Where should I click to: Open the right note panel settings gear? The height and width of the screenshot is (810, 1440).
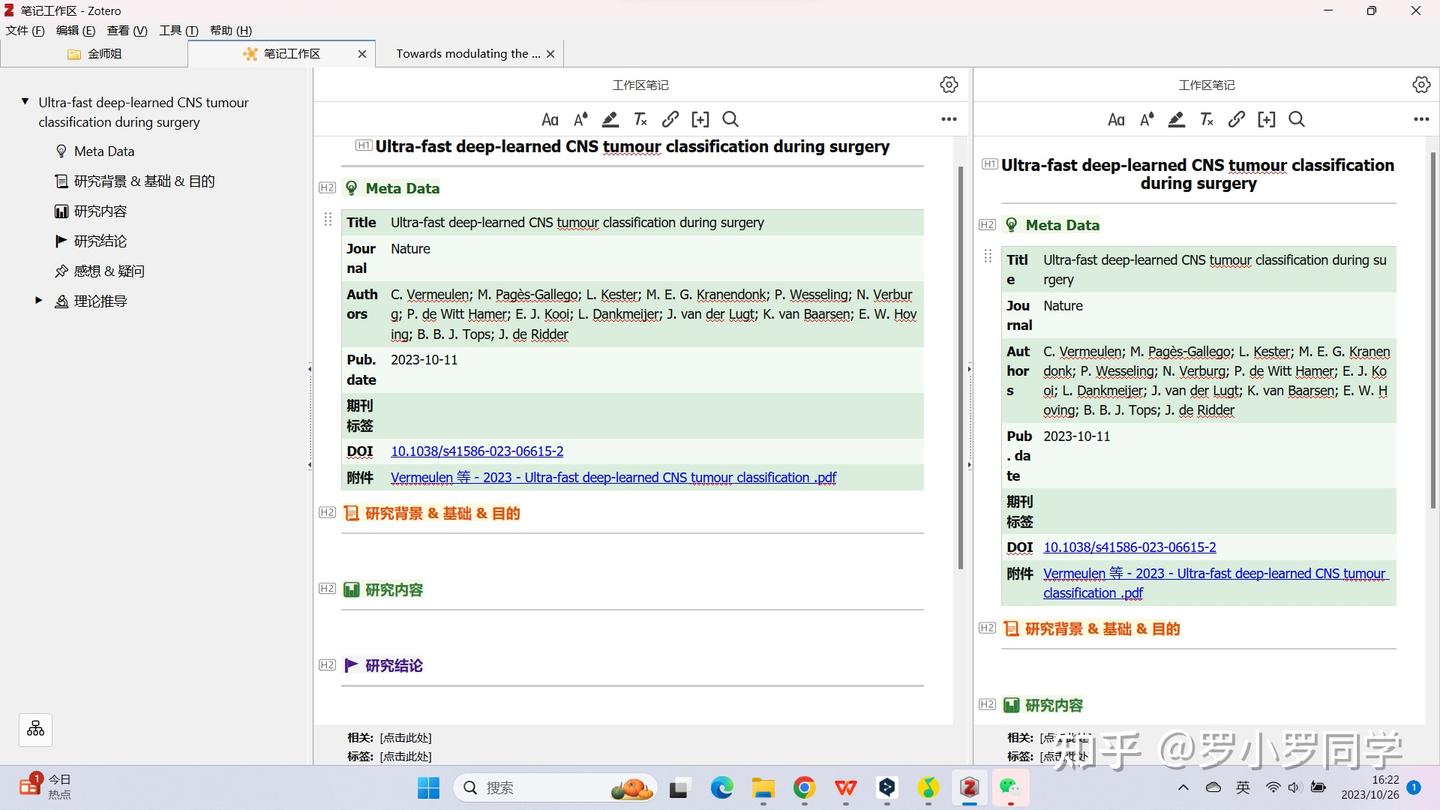[x=1421, y=84]
